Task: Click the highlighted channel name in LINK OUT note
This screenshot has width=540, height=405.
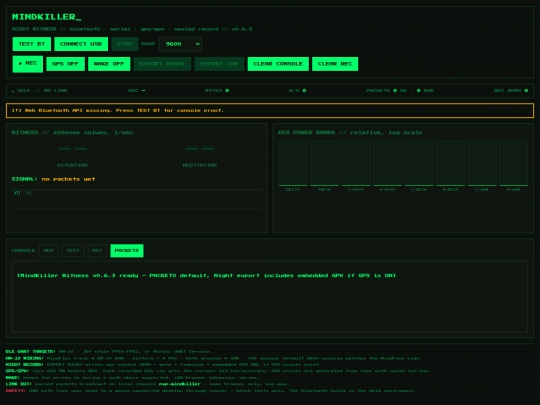Action: click(x=179, y=384)
